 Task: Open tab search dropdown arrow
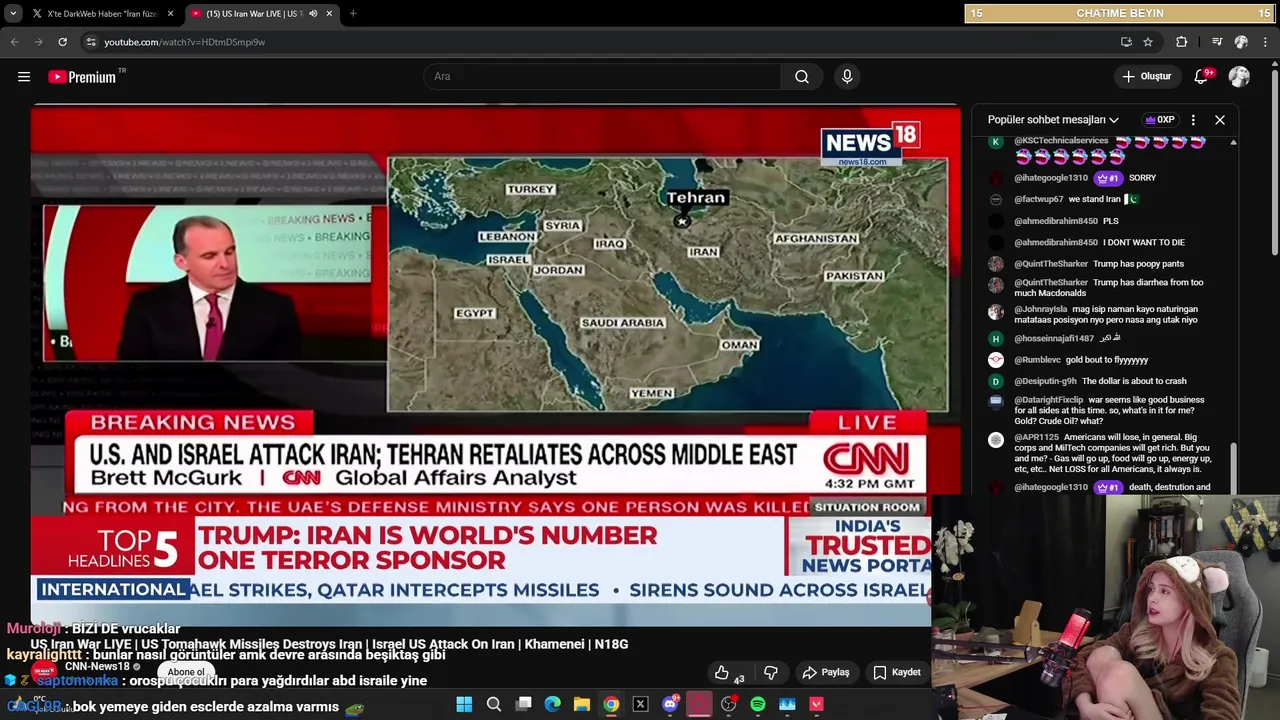pyautogui.click(x=13, y=14)
